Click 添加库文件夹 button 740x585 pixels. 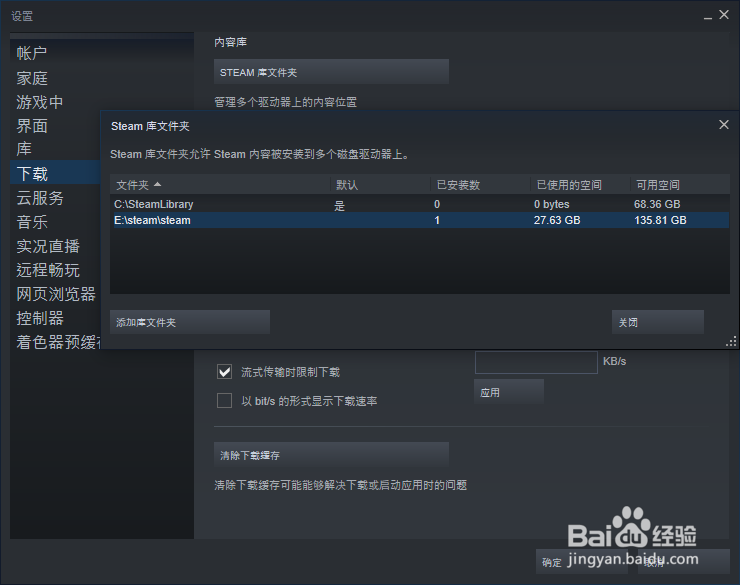pyautogui.click(x=190, y=322)
